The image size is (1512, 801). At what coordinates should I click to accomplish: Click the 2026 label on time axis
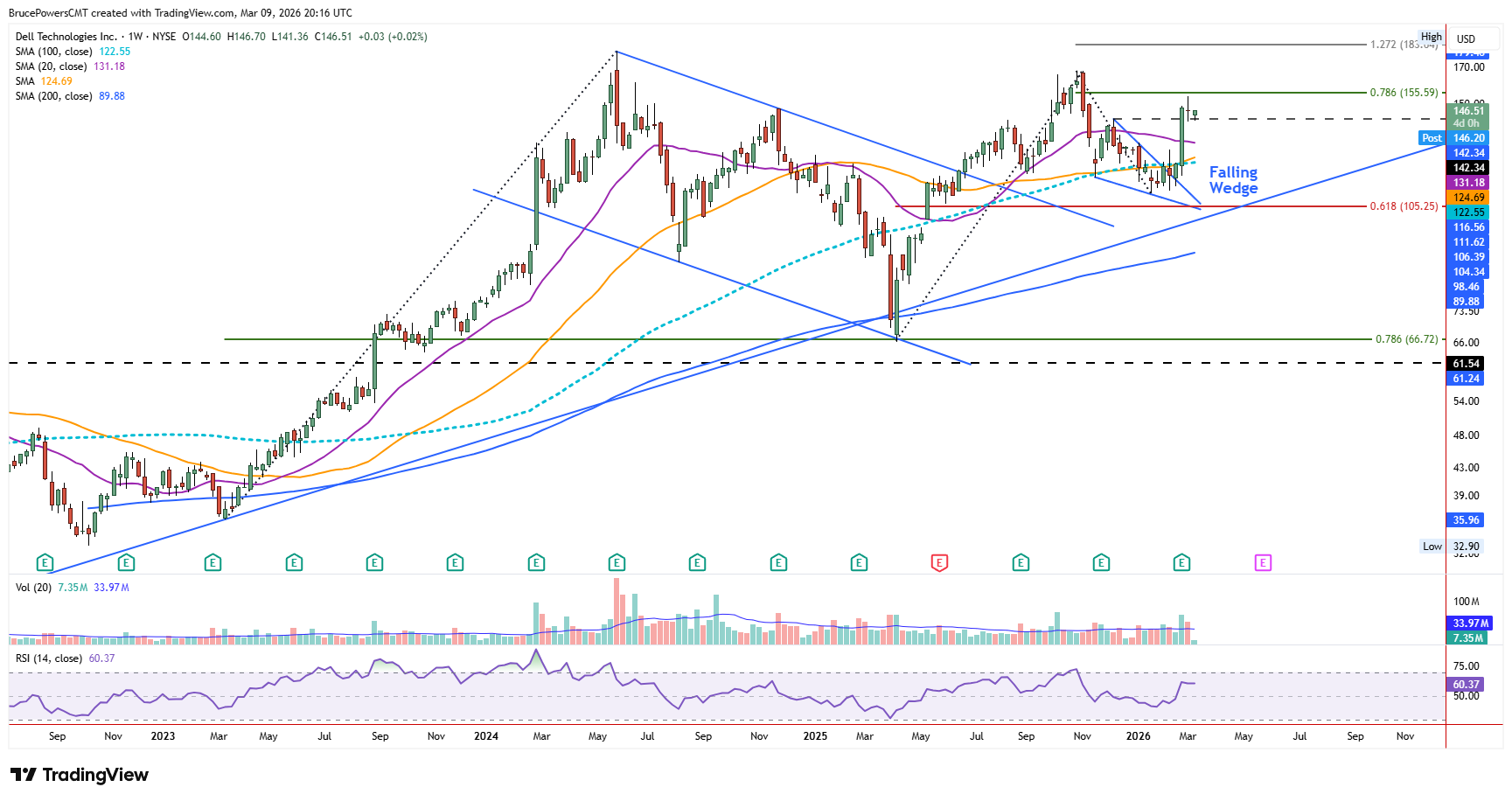[x=1139, y=736]
